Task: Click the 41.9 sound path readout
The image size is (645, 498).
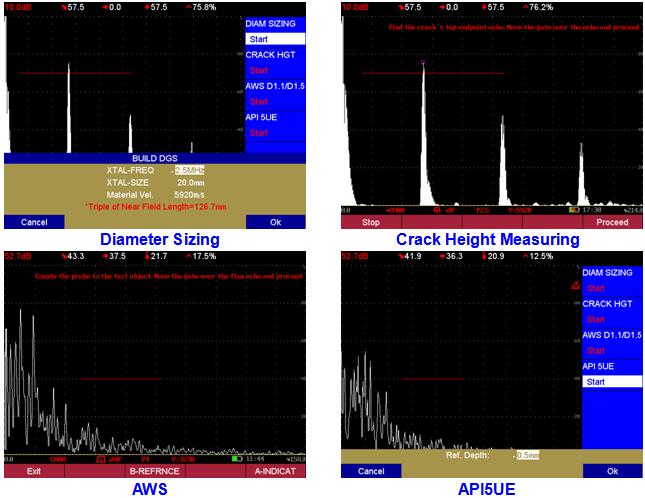Action: [x=410, y=256]
